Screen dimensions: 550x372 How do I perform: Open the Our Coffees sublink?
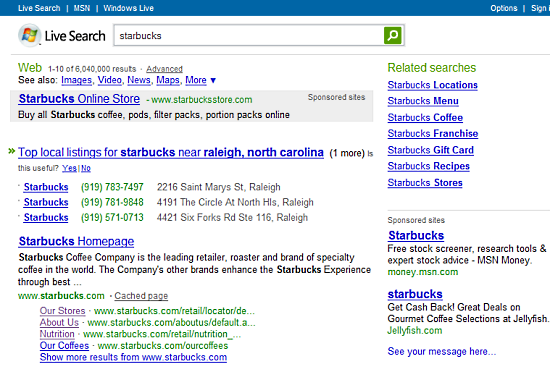pos(65,345)
